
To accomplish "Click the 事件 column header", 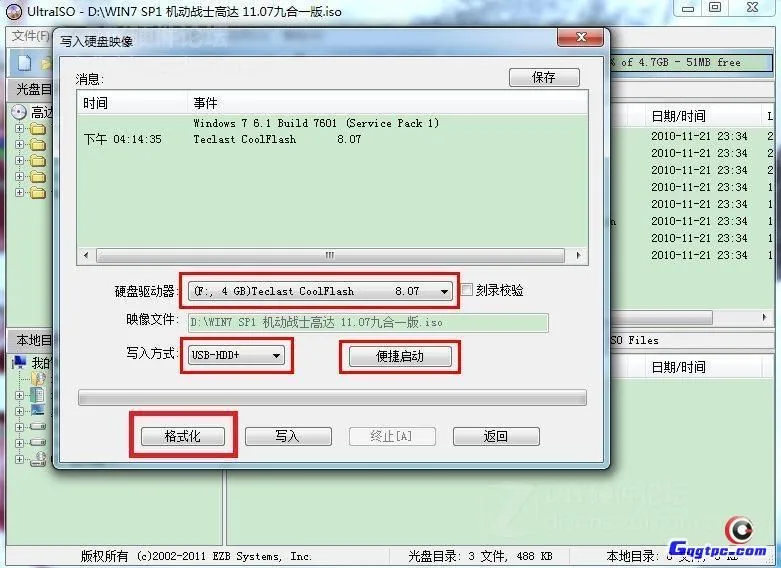I will point(388,103).
